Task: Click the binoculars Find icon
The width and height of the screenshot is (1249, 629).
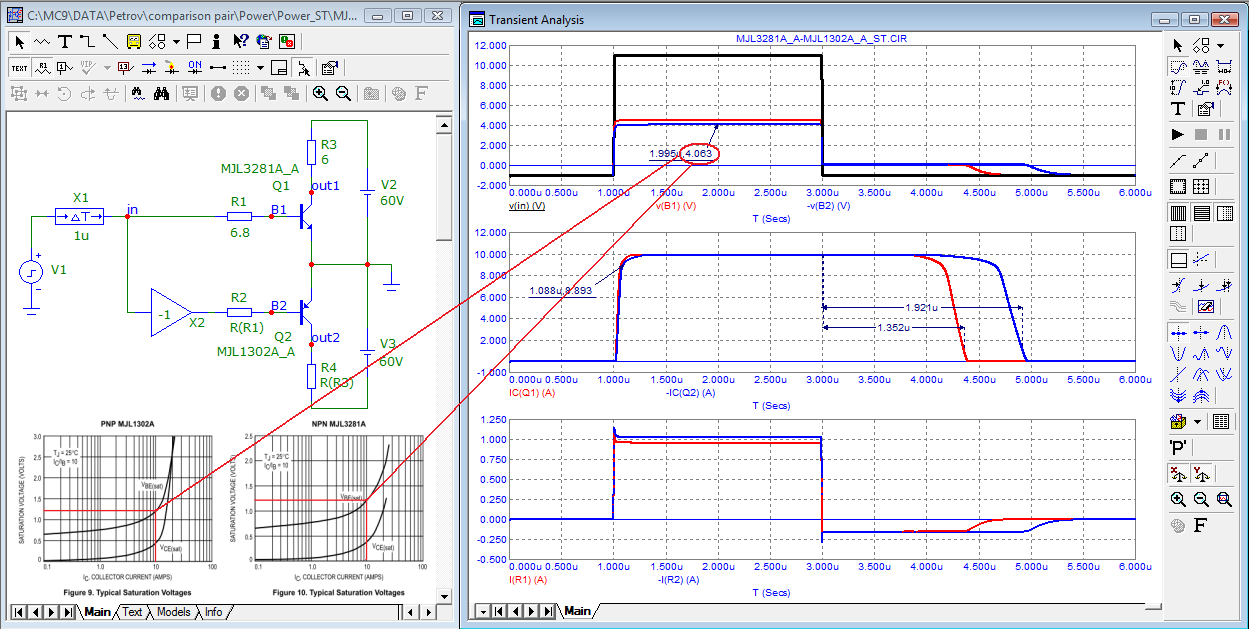Action: point(164,94)
